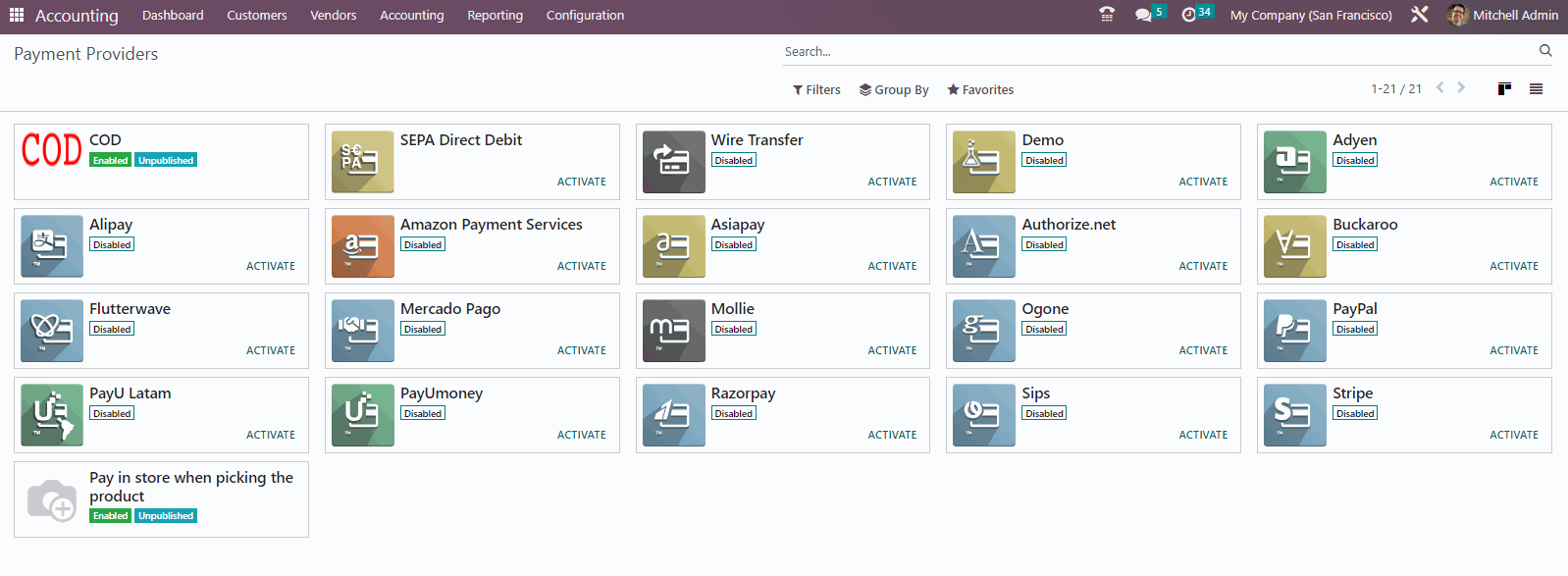Click the search magnifier icon
The image size is (1568, 576).
tap(1545, 51)
